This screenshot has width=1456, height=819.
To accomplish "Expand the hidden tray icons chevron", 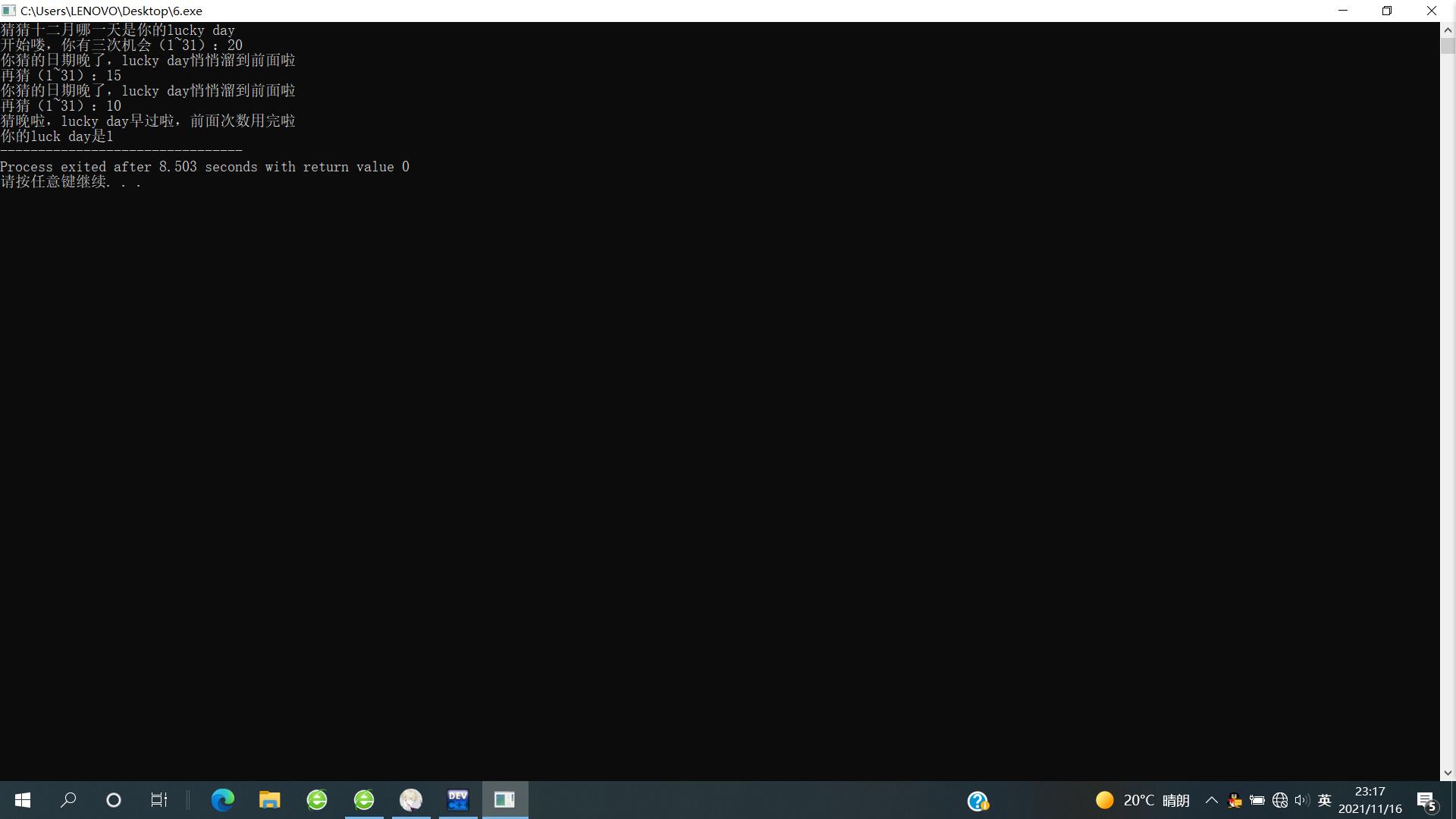I will [x=1212, y=800].
